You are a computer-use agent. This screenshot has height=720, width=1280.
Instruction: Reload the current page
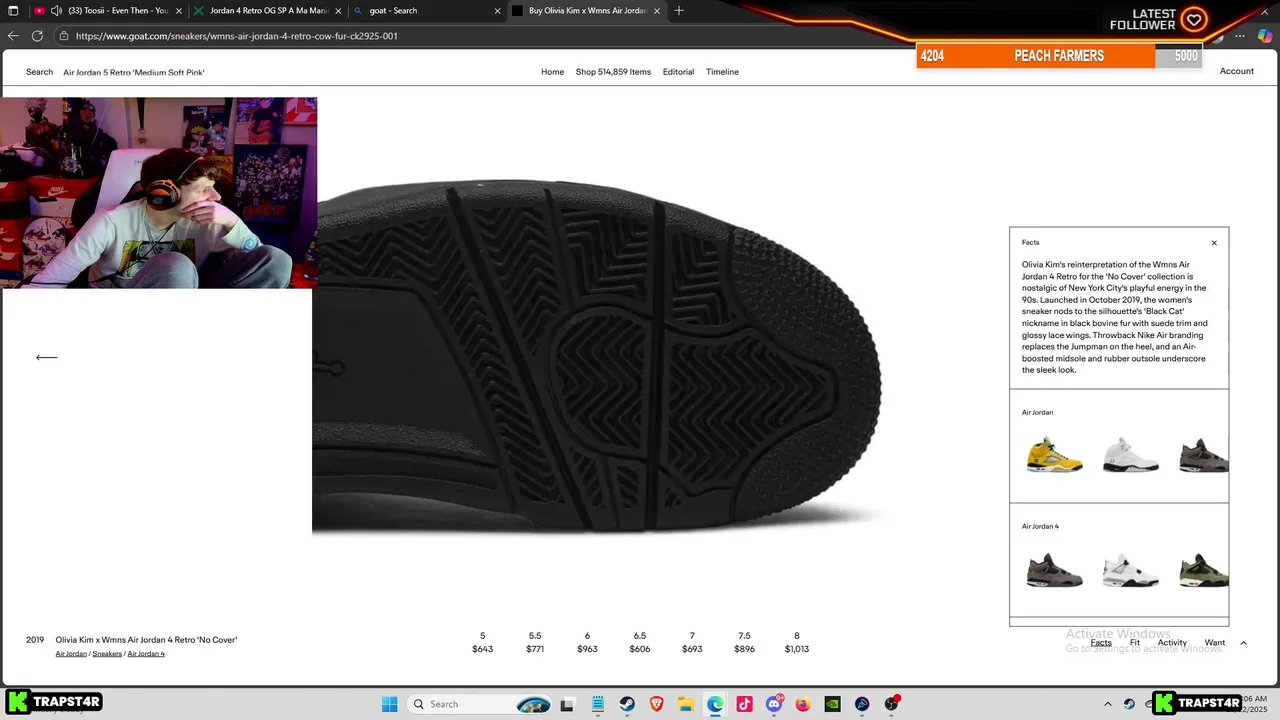point(37,36)
